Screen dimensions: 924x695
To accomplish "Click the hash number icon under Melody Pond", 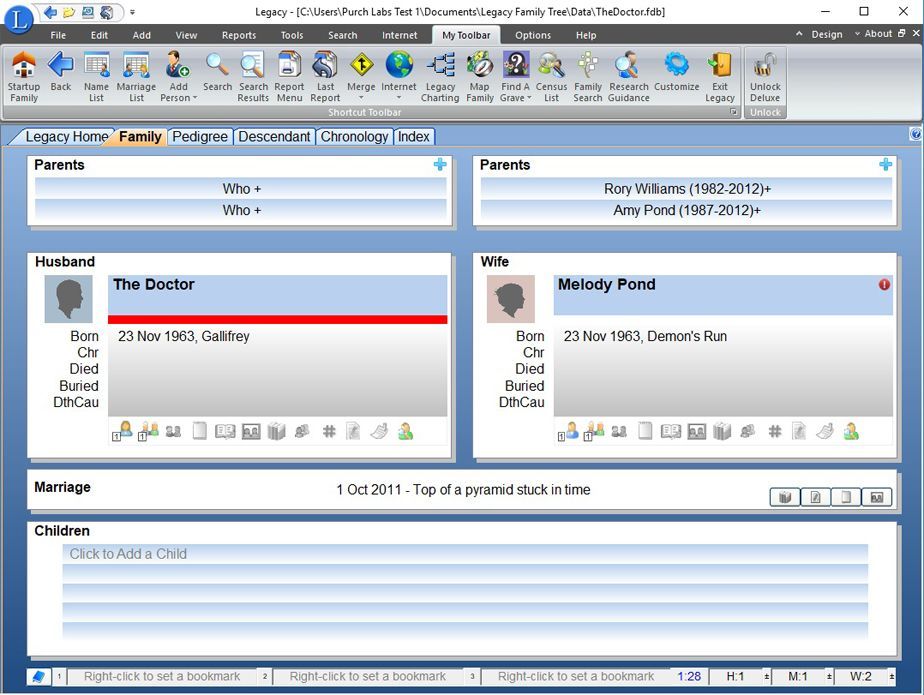I will point(774,432).
